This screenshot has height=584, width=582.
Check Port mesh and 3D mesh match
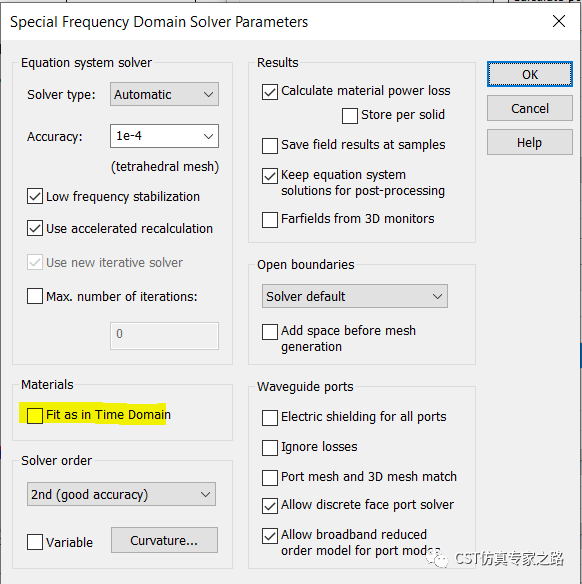tap(270, 478)
